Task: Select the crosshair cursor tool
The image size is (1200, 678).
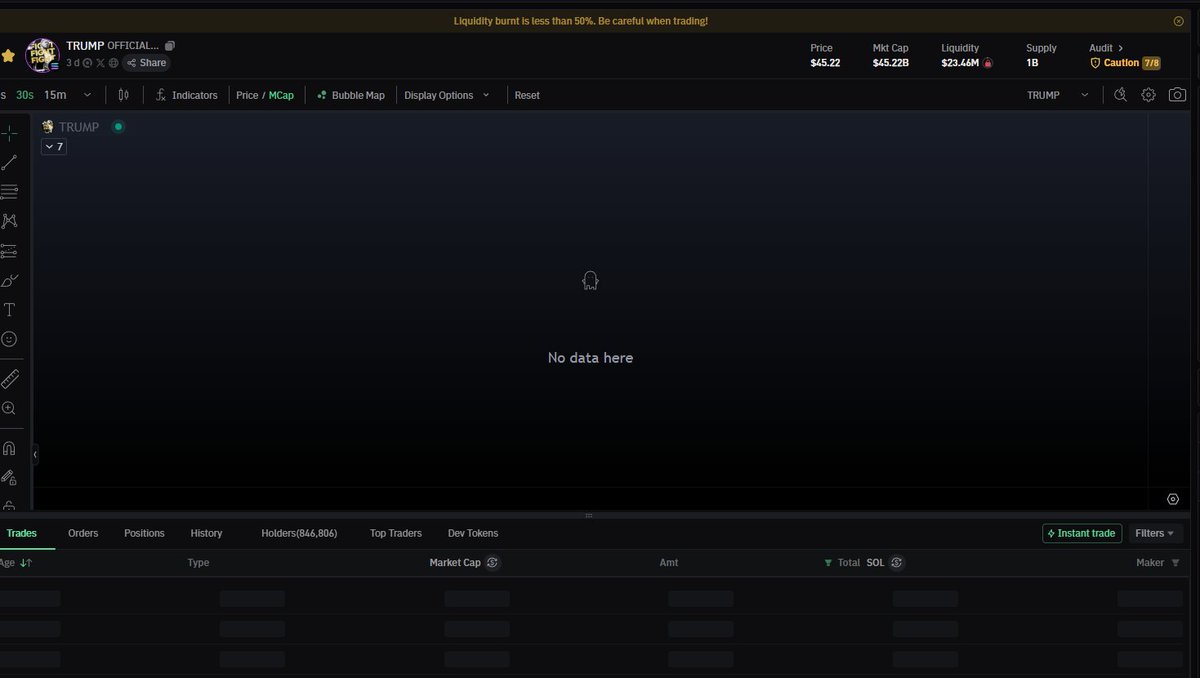Action: point(9,133)
